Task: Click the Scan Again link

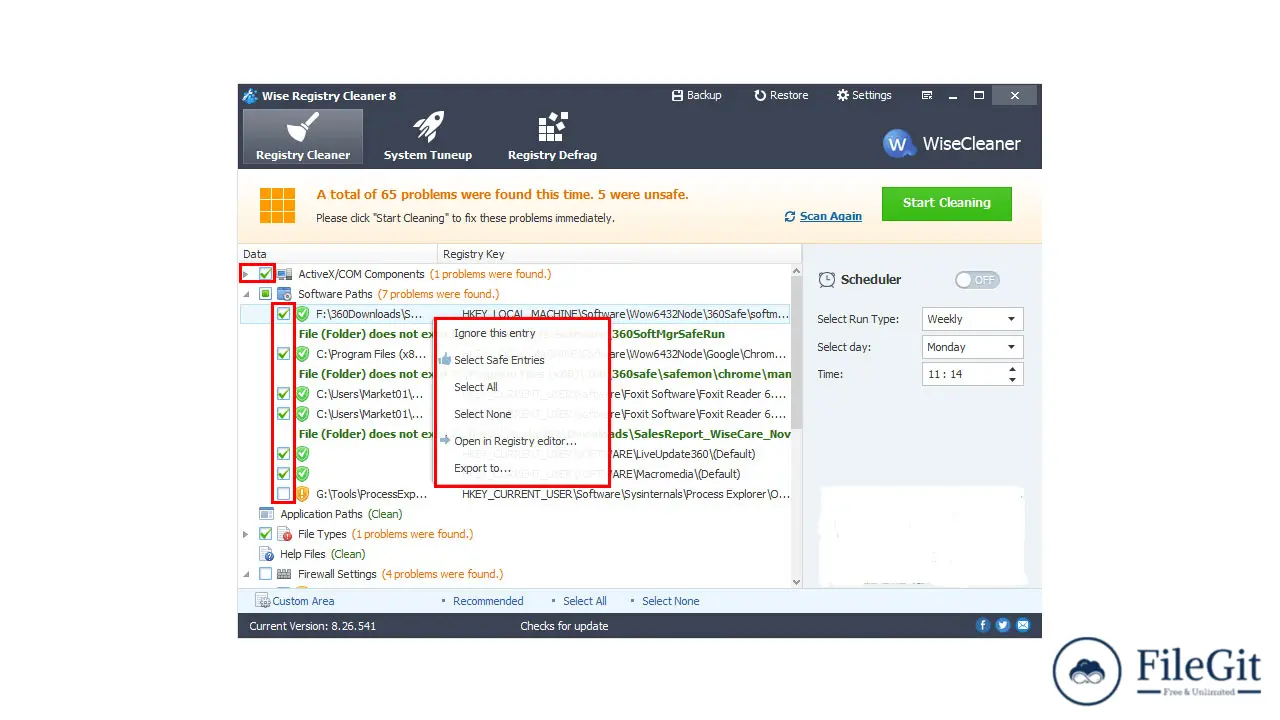Action: pyautogui.click(x=830, y=216)
